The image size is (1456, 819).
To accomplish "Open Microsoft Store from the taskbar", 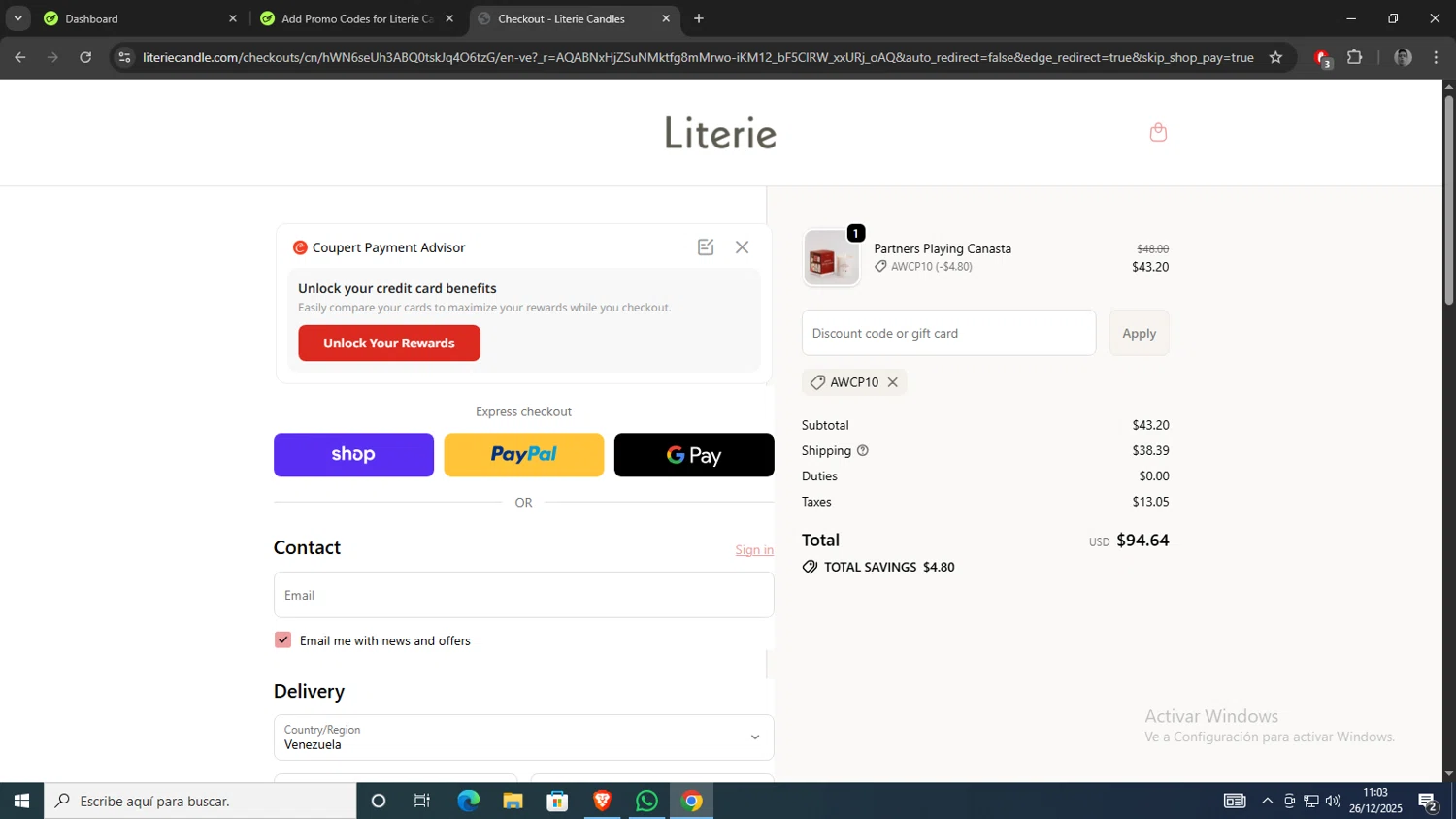I will (x=557, y=801).
